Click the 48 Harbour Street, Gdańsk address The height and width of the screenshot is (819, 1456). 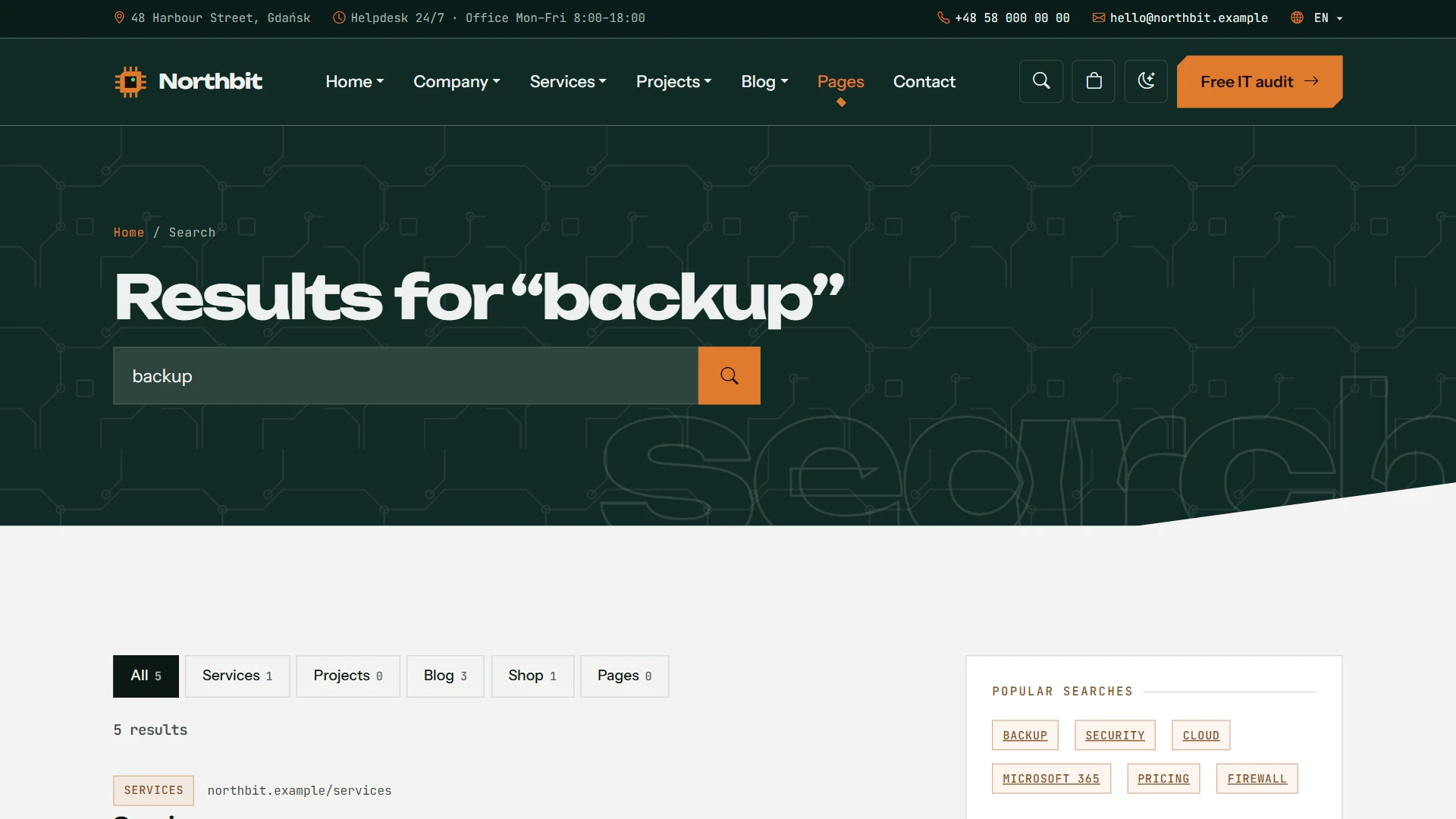[221, 17]
